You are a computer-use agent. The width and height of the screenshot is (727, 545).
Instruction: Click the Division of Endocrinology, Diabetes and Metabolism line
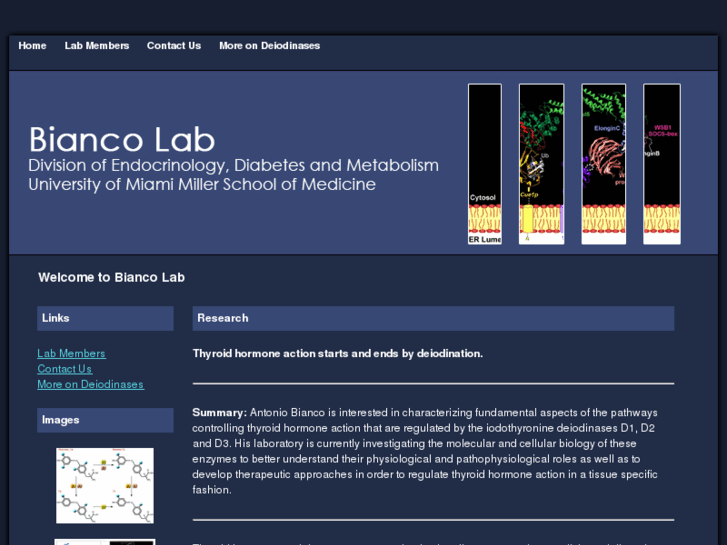(233, 166)
